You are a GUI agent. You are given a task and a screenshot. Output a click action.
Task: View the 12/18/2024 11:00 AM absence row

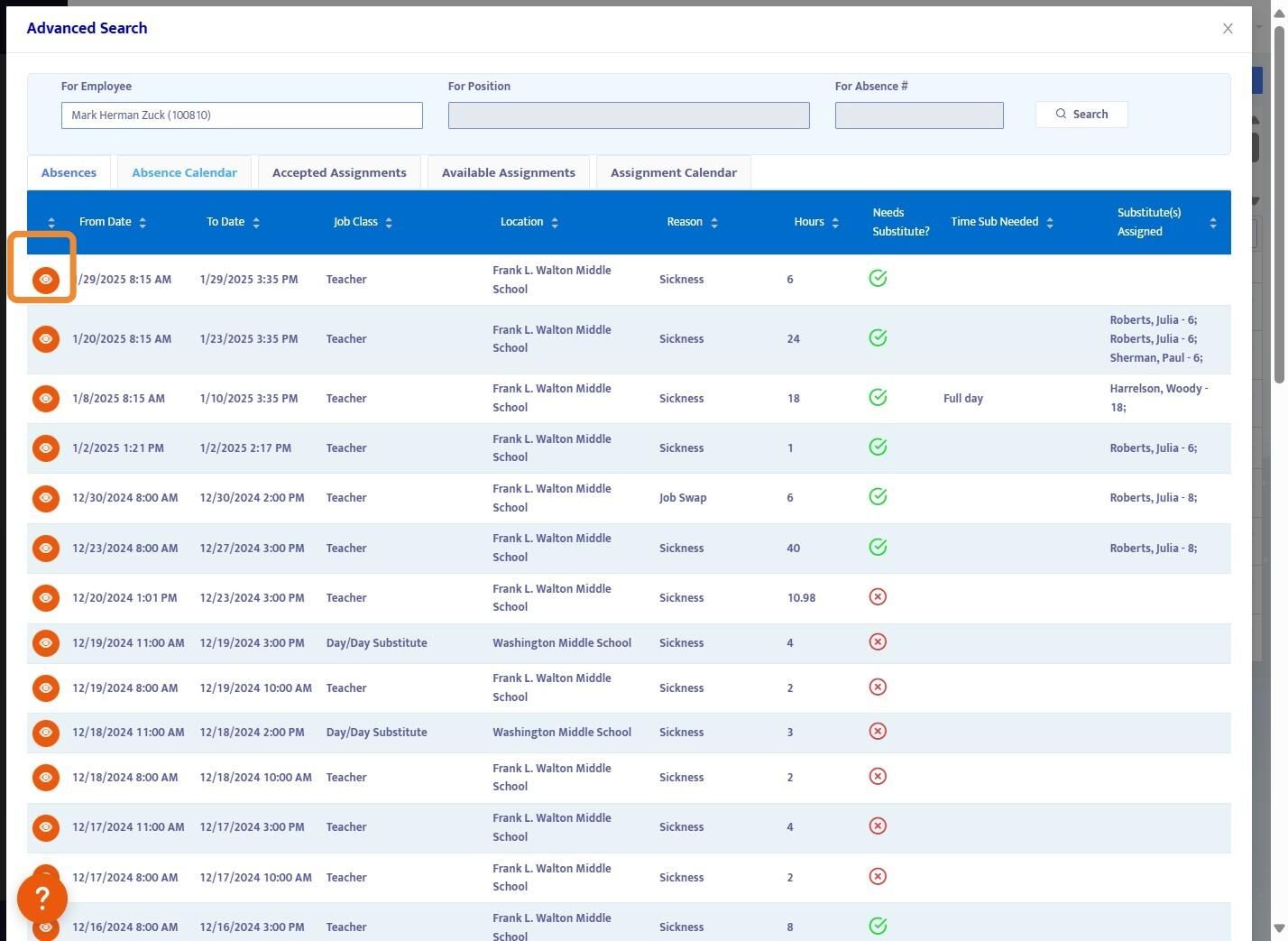[x=45, y=733]
